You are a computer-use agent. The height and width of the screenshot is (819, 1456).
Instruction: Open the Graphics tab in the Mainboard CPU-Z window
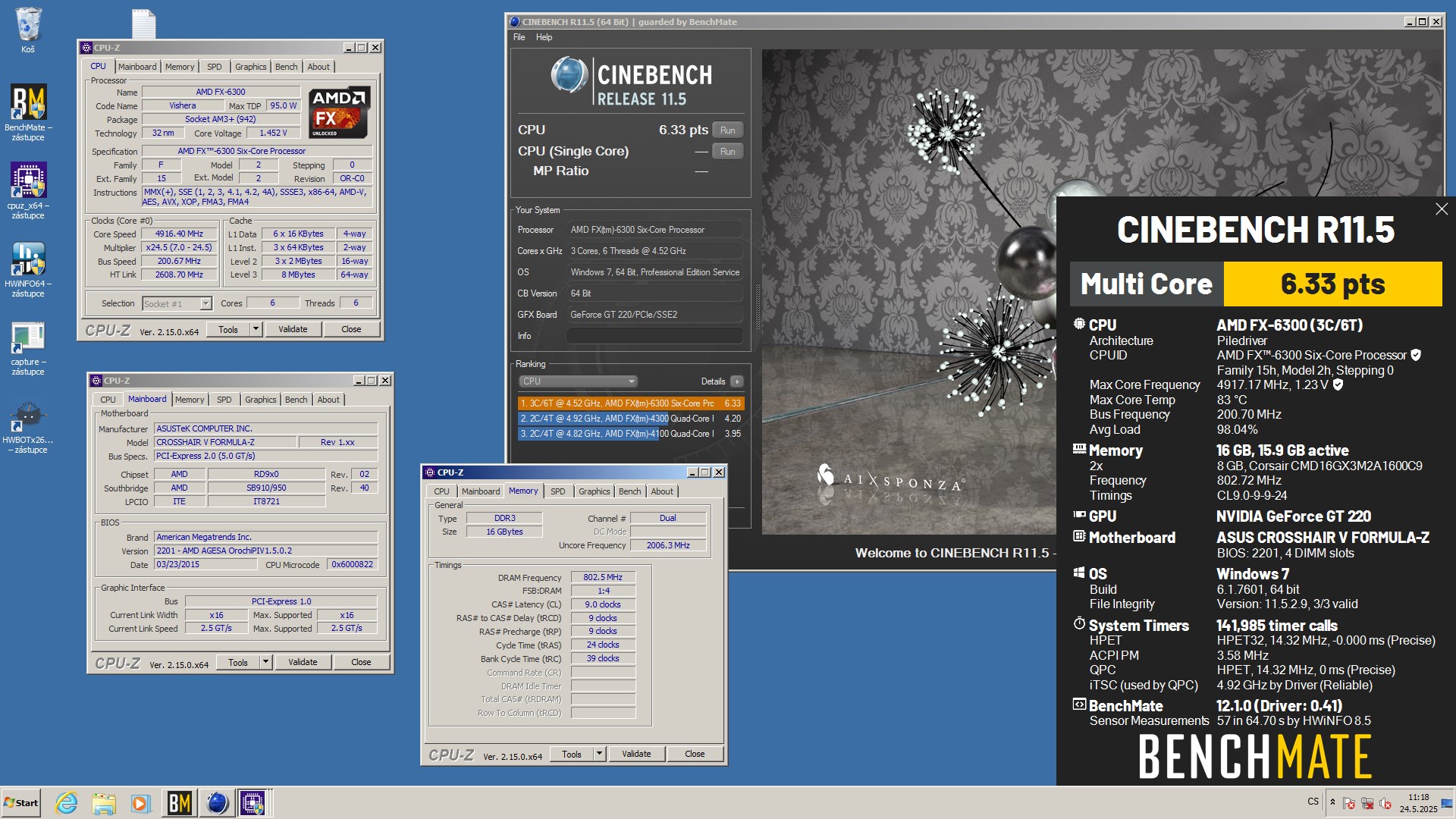coord(260,400)
